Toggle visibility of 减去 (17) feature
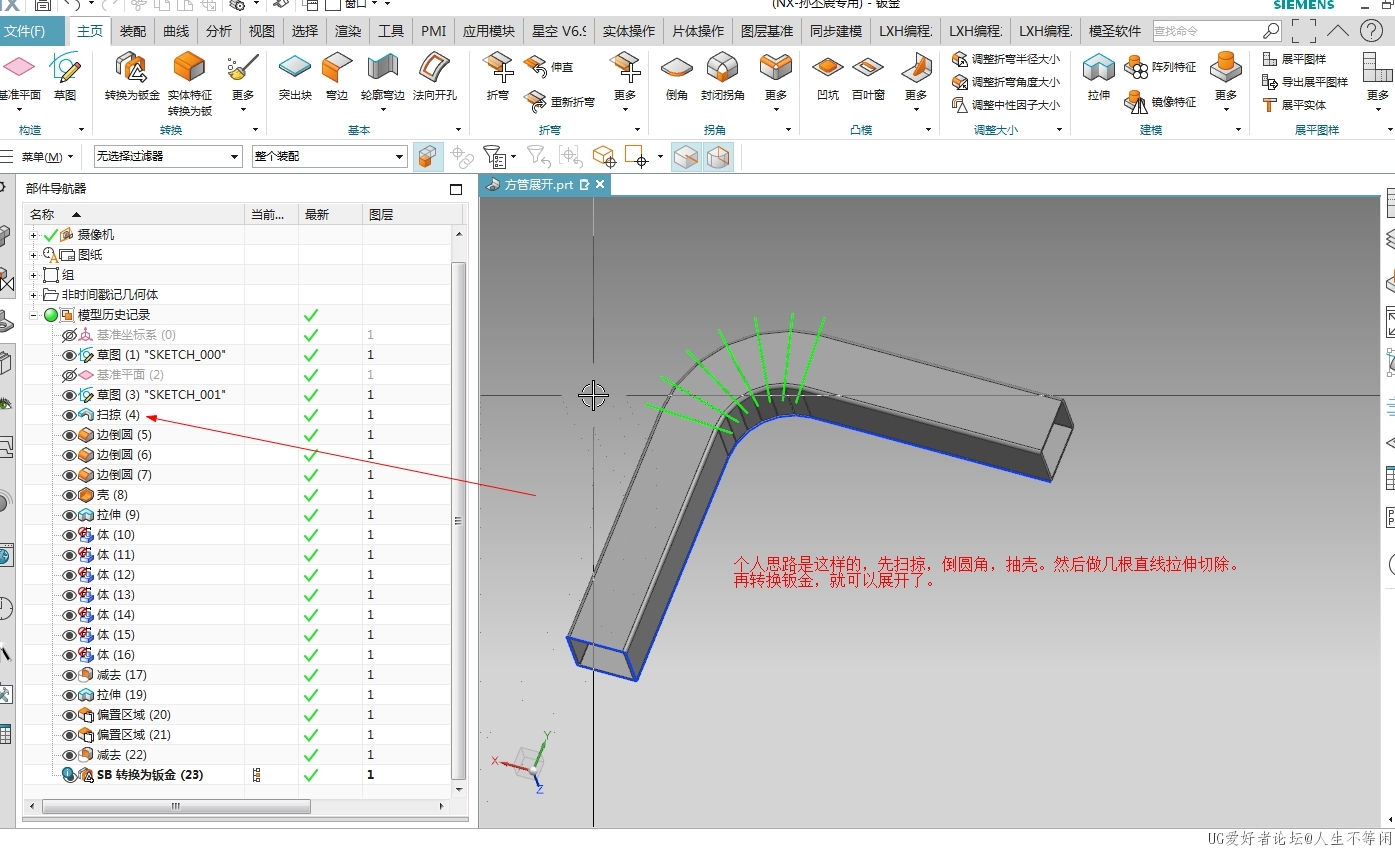Viewport: 1395px width, 850px height. (69, 675)
